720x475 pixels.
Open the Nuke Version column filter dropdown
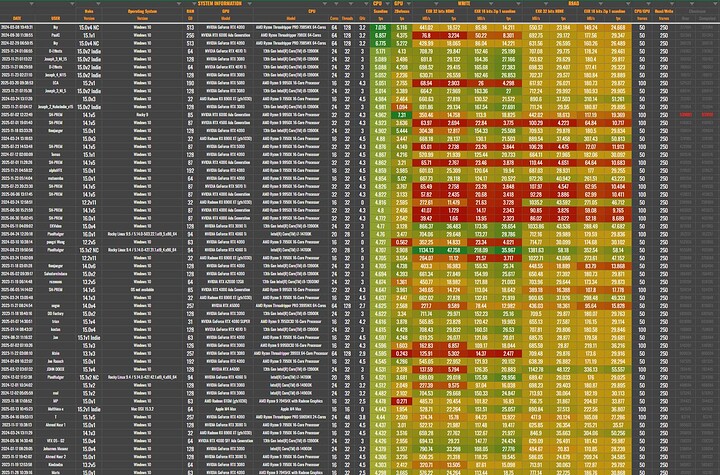click(98, 4)
